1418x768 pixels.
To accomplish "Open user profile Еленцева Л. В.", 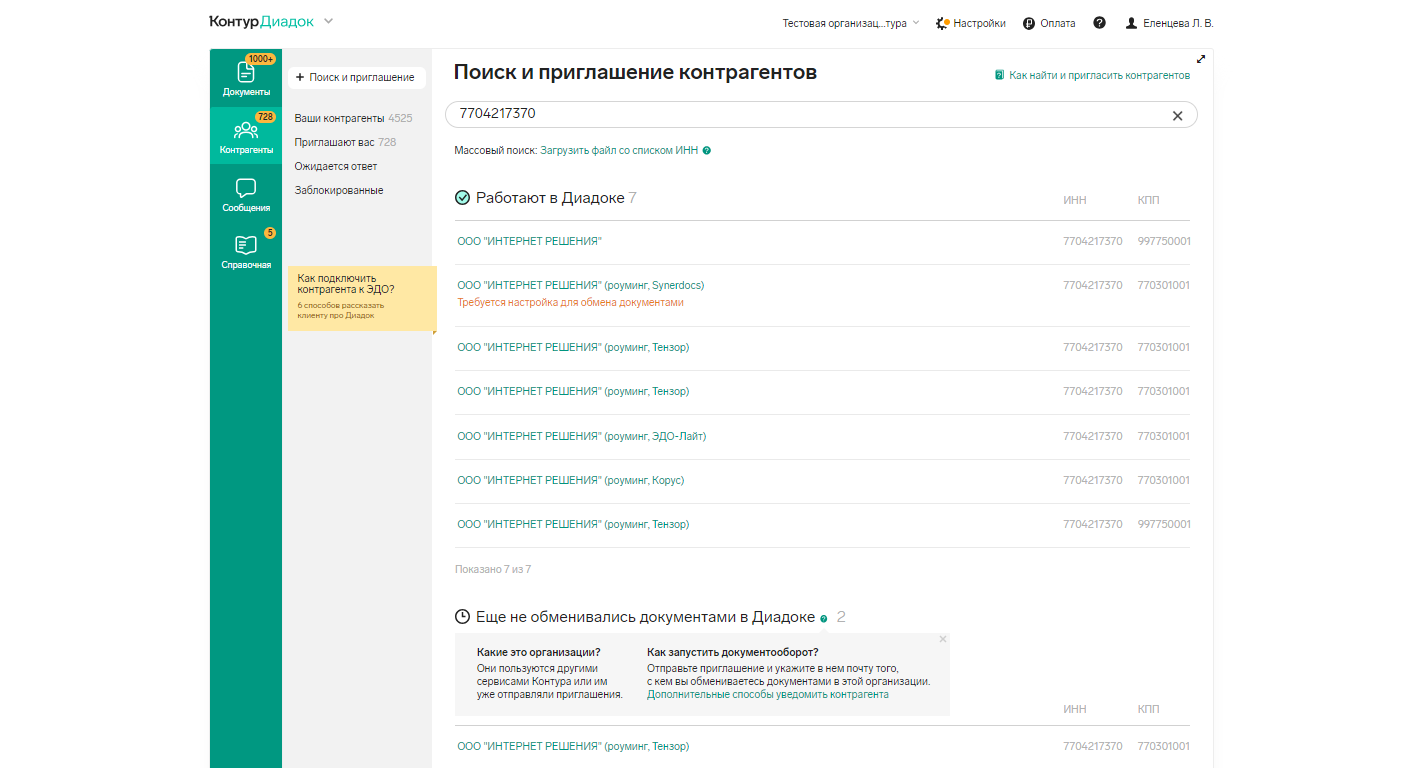I will point(1169,23).
